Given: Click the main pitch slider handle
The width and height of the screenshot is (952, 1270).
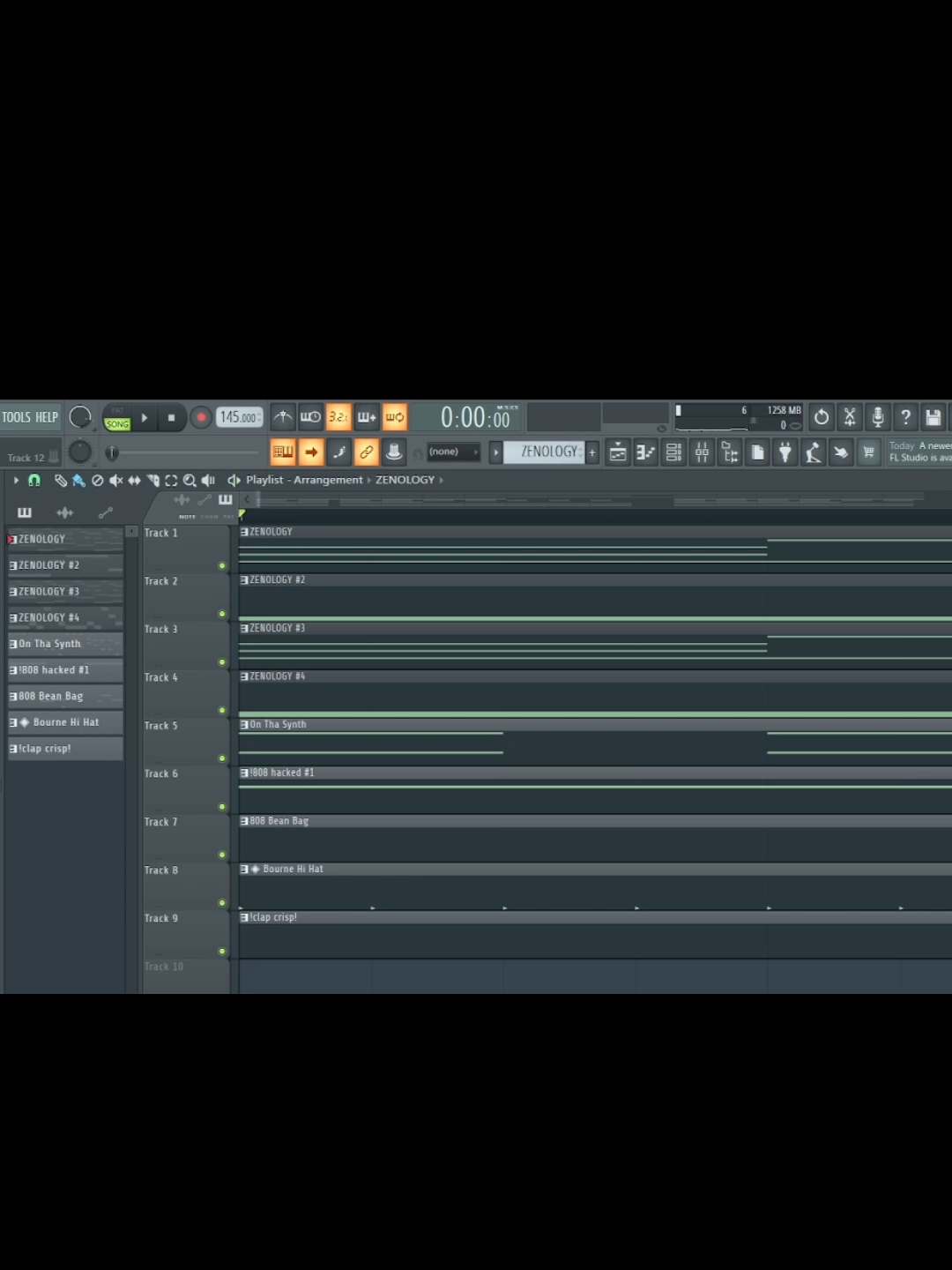Looking at the screenshot, I should pyautogui.click(x=112, y=452).
